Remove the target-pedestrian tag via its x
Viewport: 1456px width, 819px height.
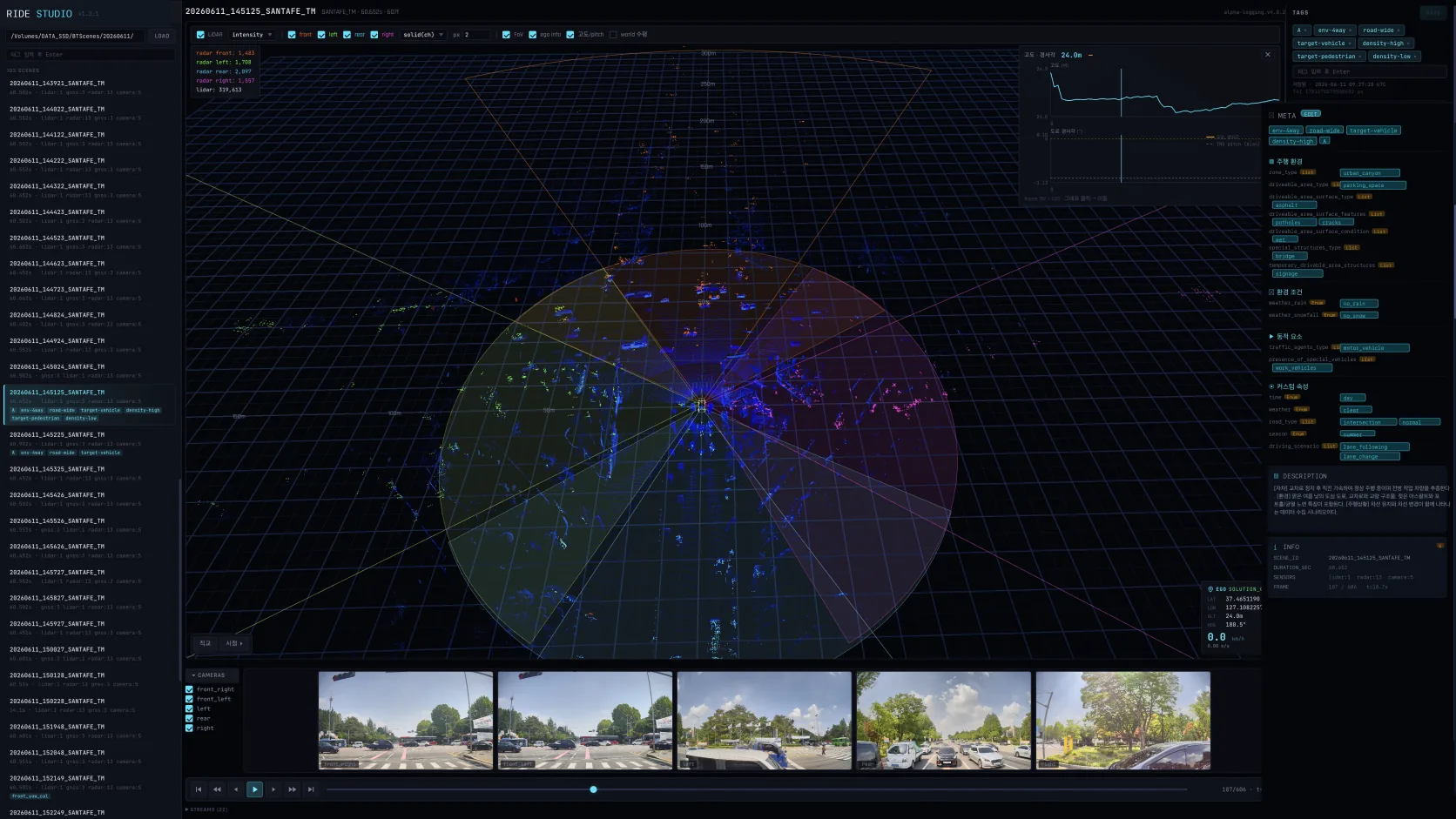[1360, 57]
